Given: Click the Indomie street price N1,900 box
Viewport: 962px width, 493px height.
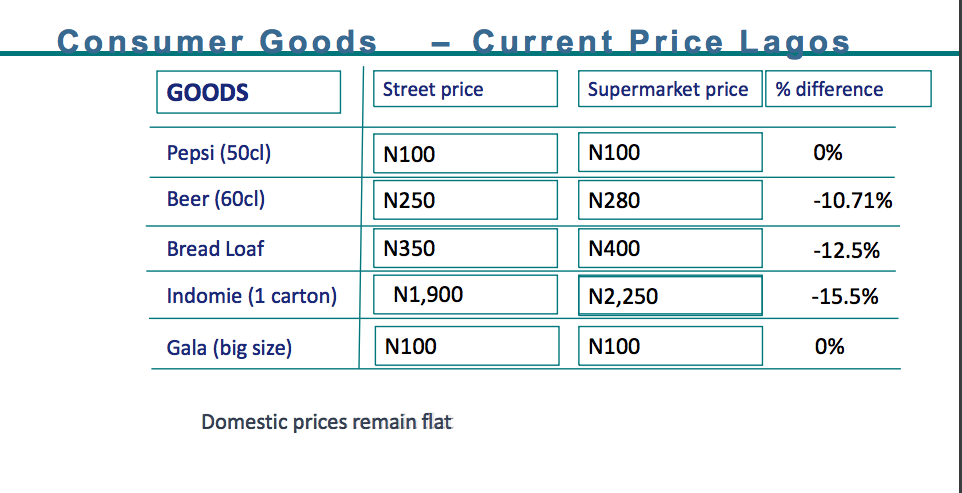Looking at the screenshot, I should [x=464, y=295].
